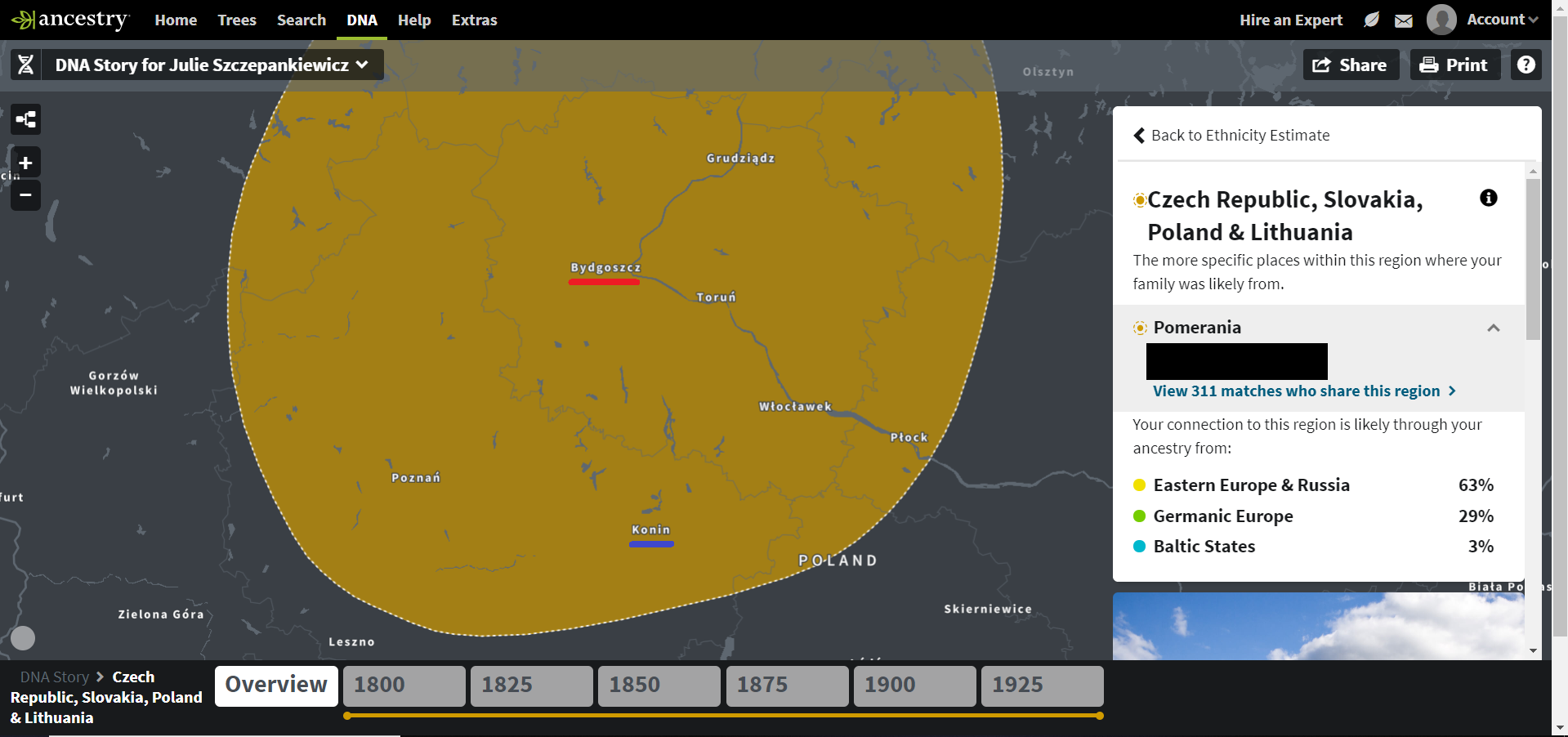
Task: Open DNA Story for Julie dropdown
Action: point(212,65)
